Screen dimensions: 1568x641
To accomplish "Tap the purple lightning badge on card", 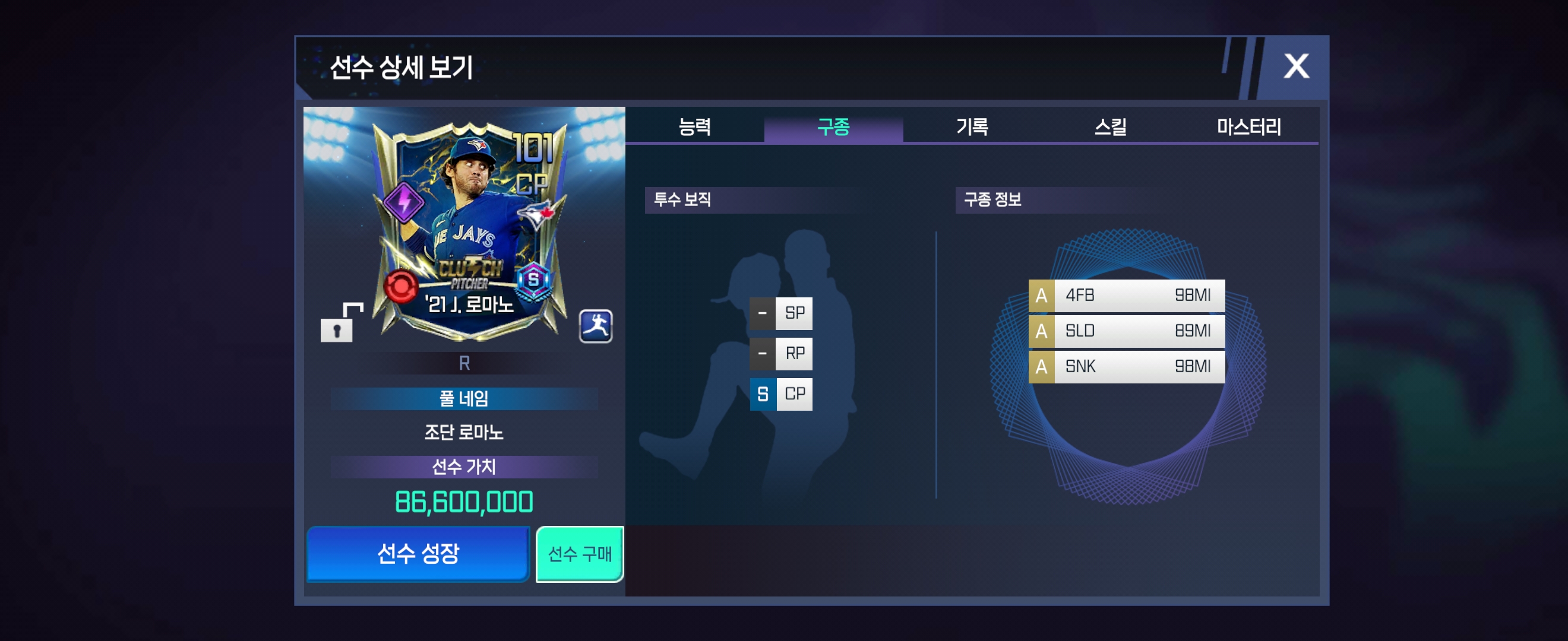I will (x=403, y=201).
